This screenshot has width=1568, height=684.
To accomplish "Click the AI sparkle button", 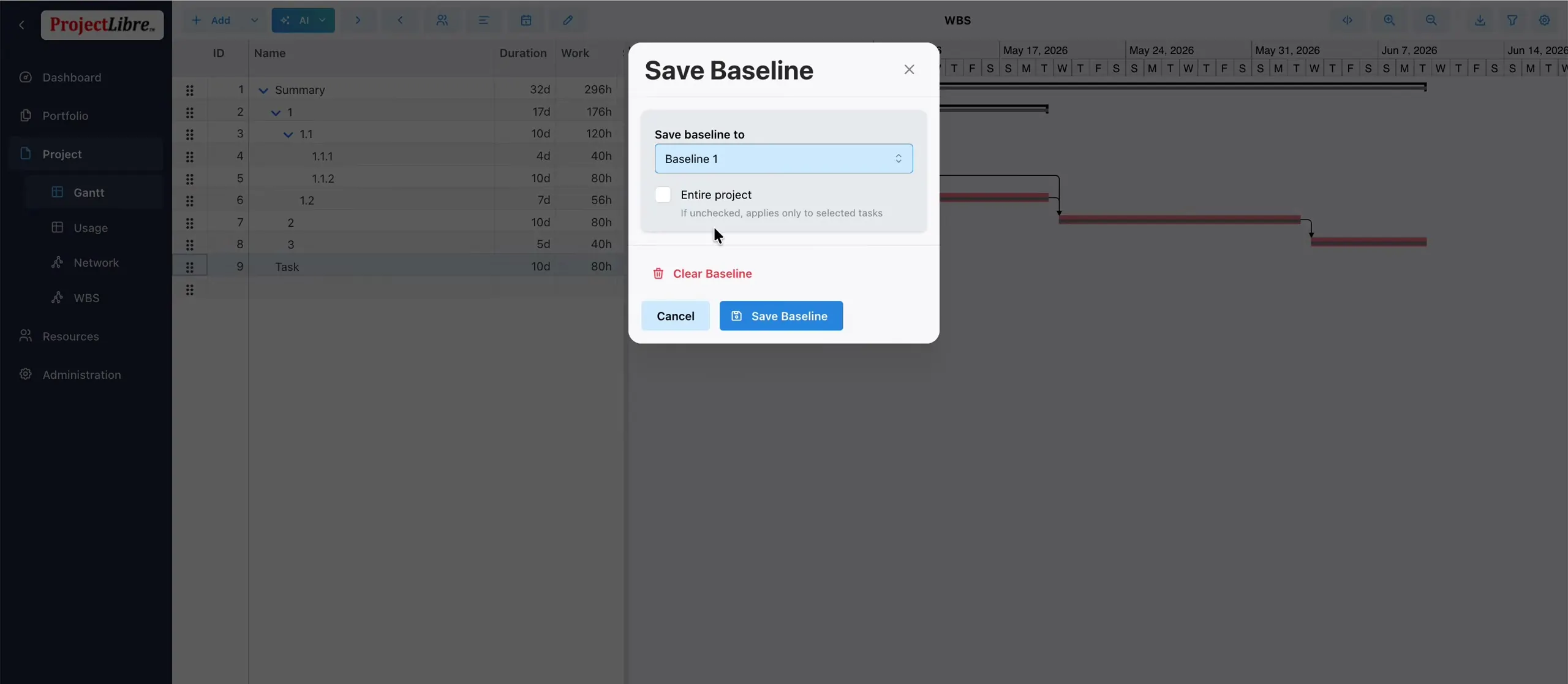I will click(x=294, y=20).
